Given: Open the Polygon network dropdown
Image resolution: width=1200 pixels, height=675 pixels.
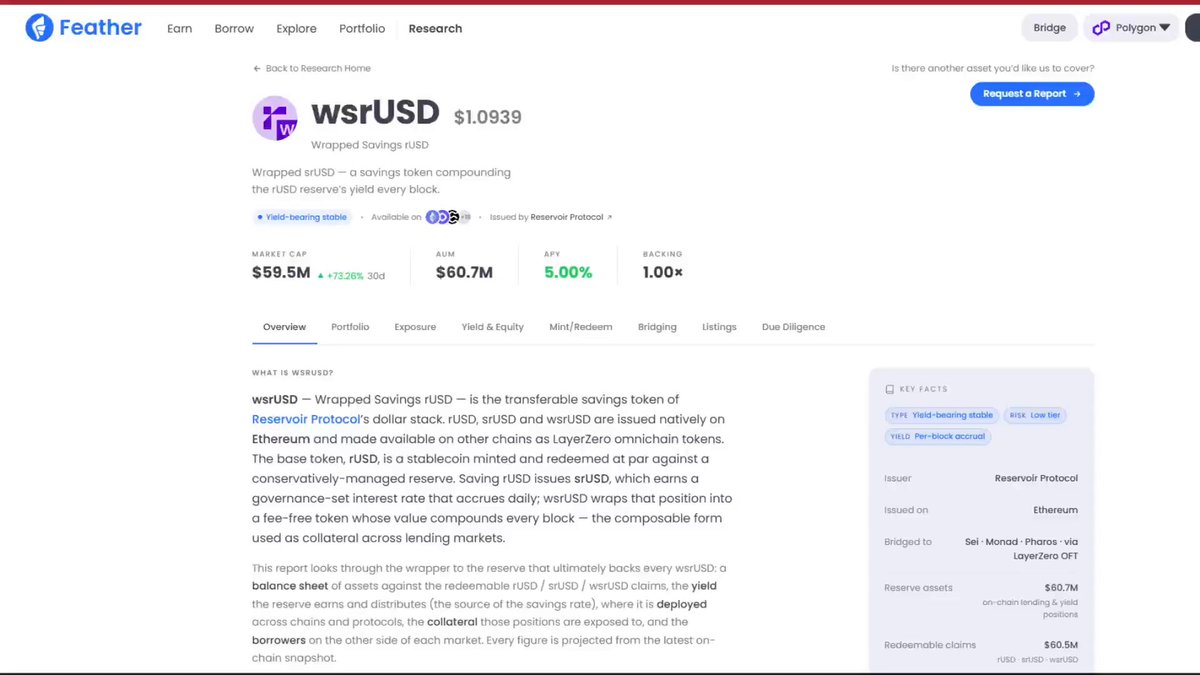Looking at the screenshot, I should pos(1131,28).
